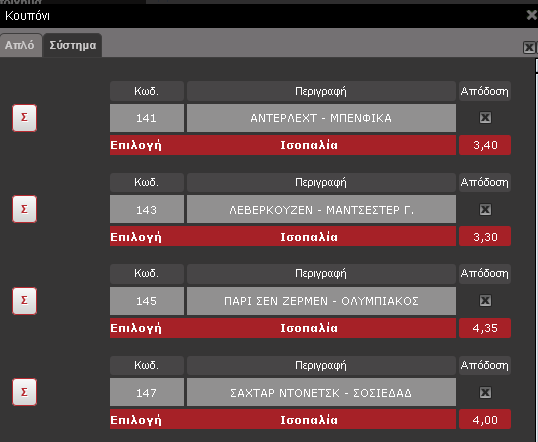Click odds 4,35 for match 145

click(485, 328)
